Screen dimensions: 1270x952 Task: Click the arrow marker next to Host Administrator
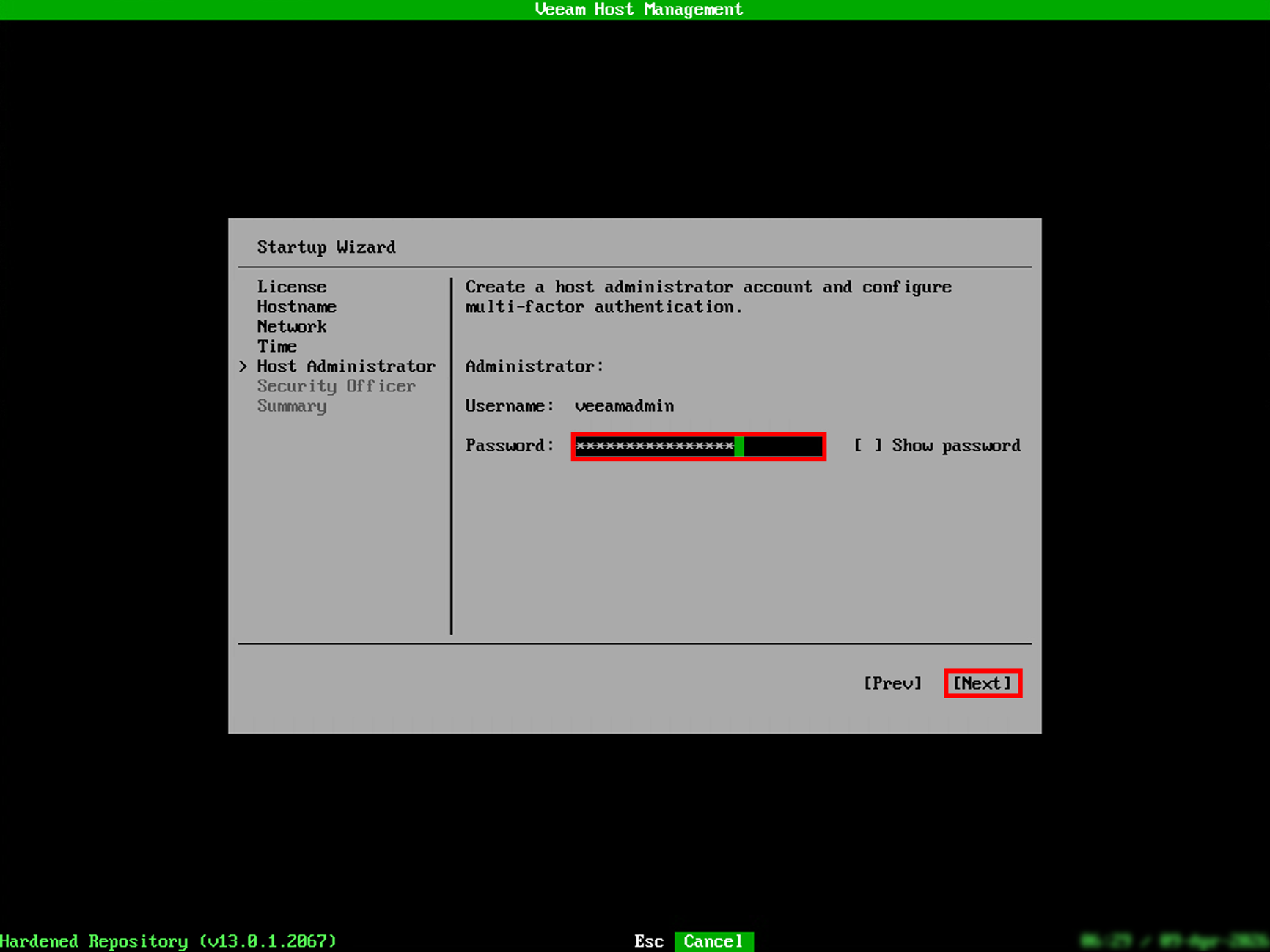coord(244,366)
